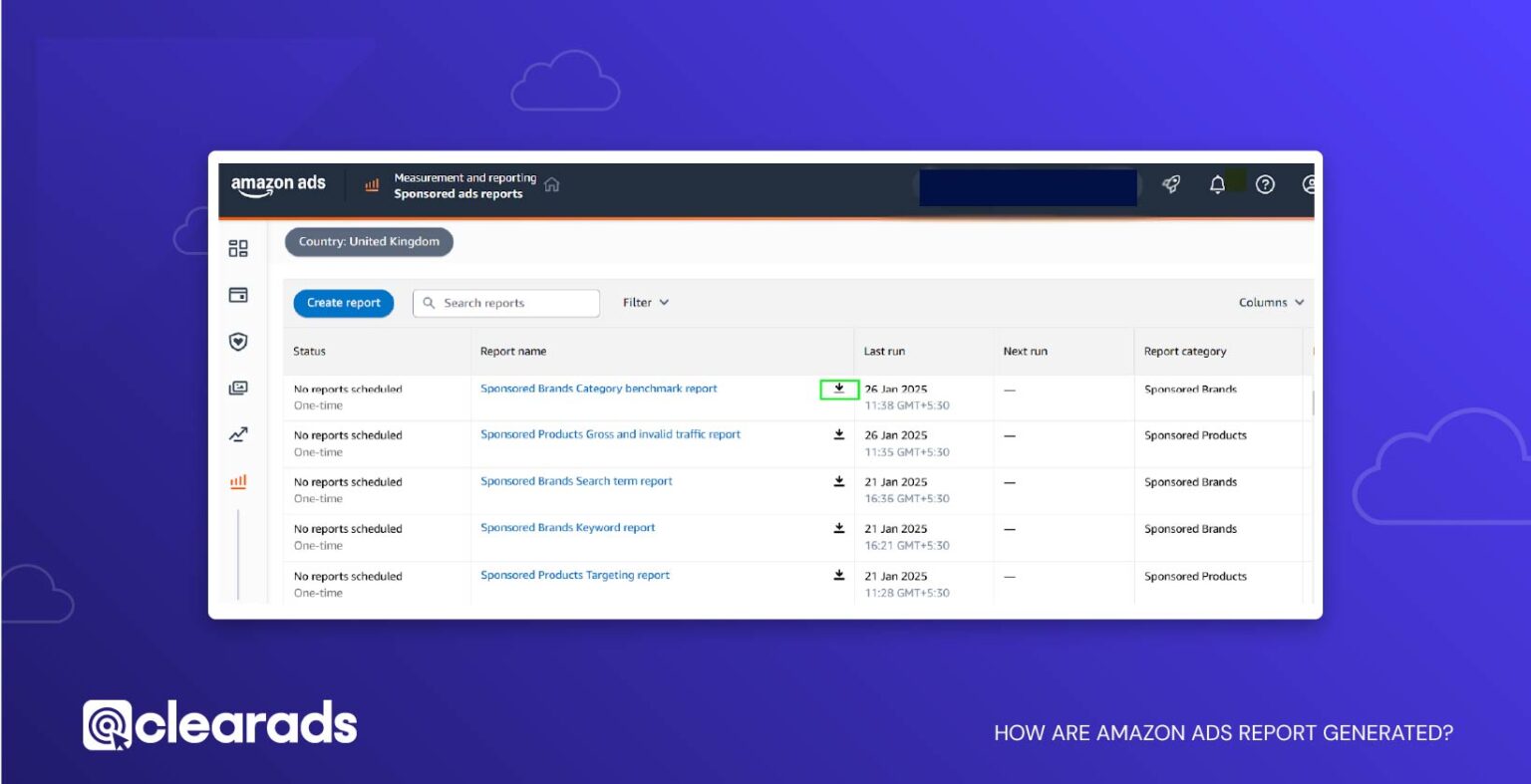
Task: Open the help question mark icon
Action: pos(1265,184)
